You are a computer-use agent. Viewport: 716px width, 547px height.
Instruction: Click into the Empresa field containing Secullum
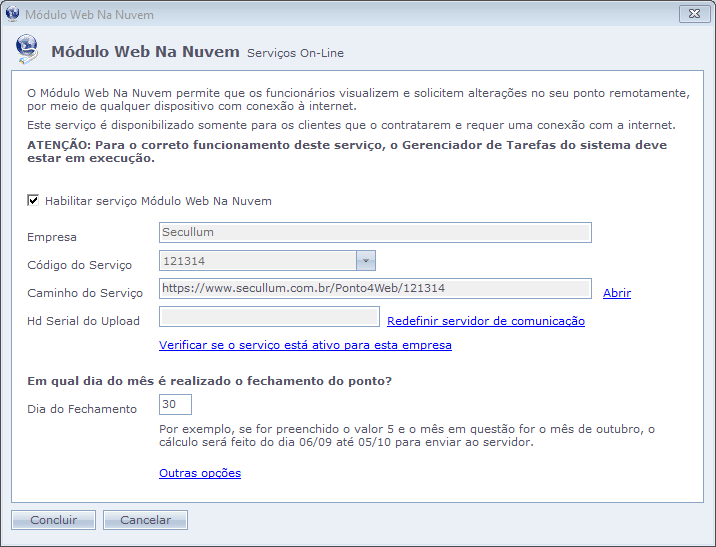(375, 233)
